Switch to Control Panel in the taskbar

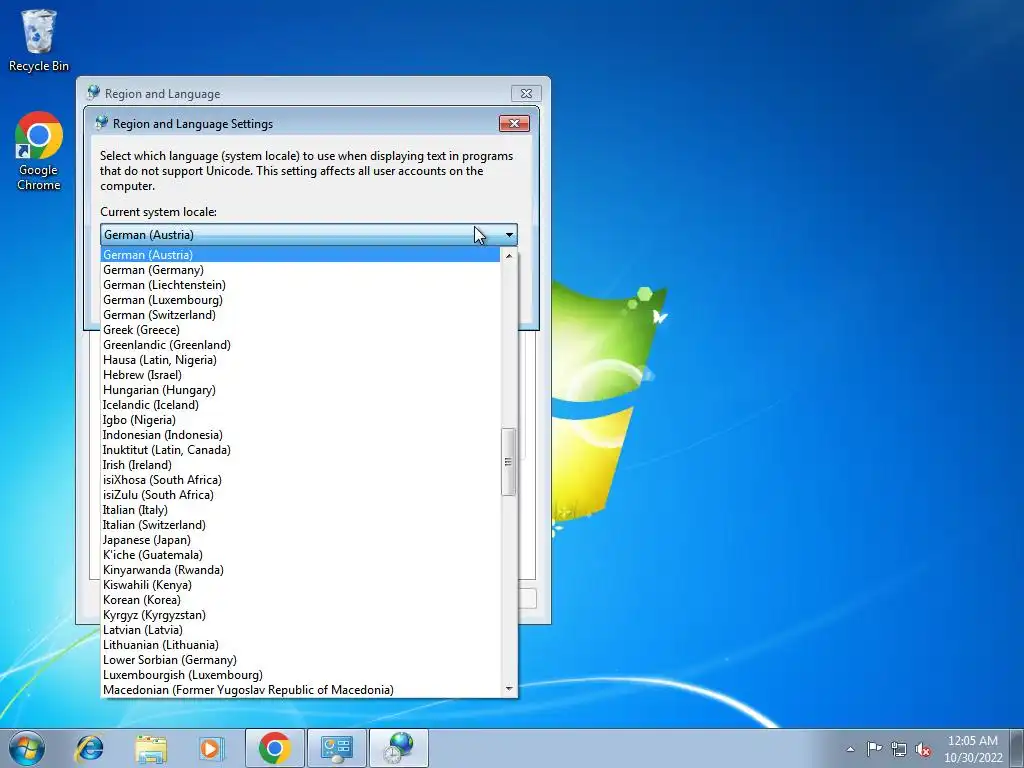337,748
